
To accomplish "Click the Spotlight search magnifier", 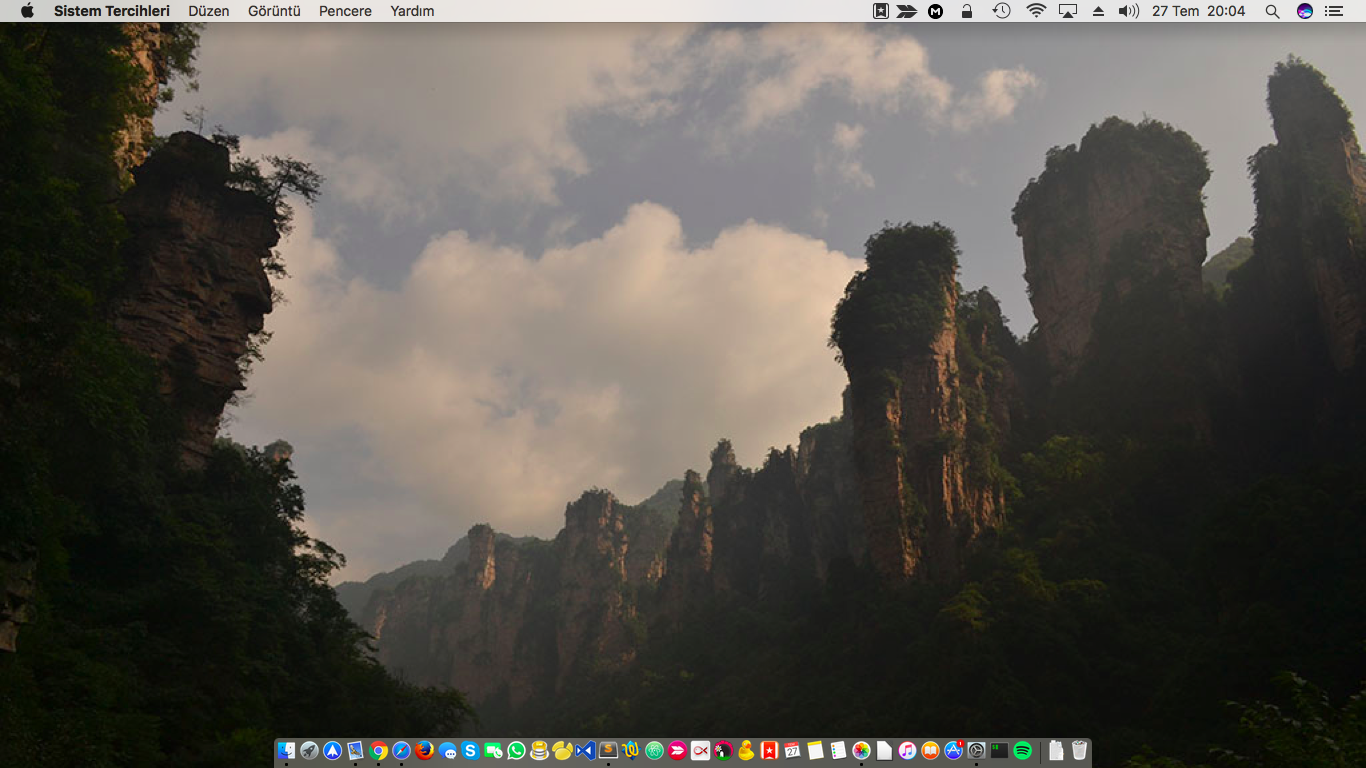I will (1272, 11).
